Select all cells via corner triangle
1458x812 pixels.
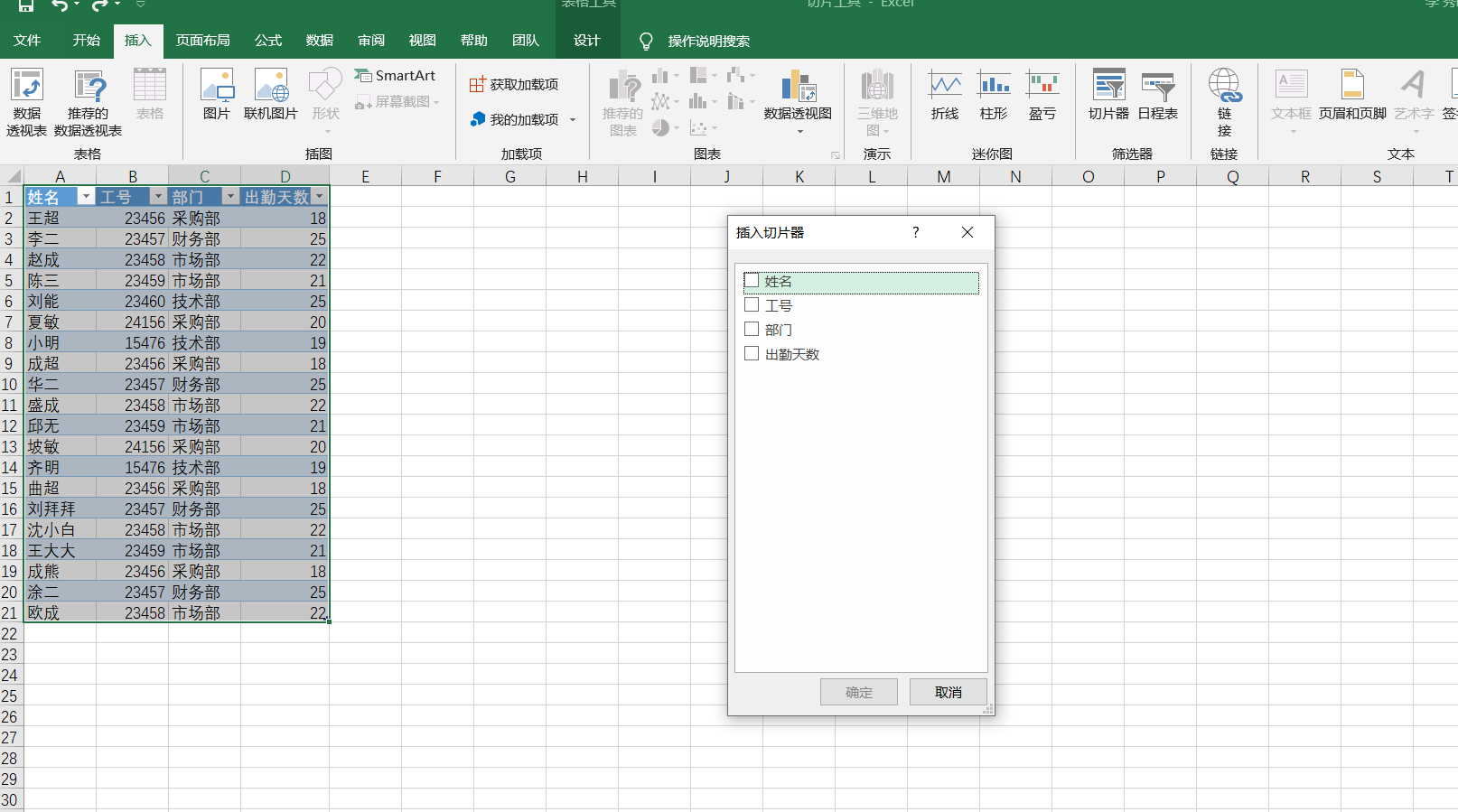pos(12,176)
